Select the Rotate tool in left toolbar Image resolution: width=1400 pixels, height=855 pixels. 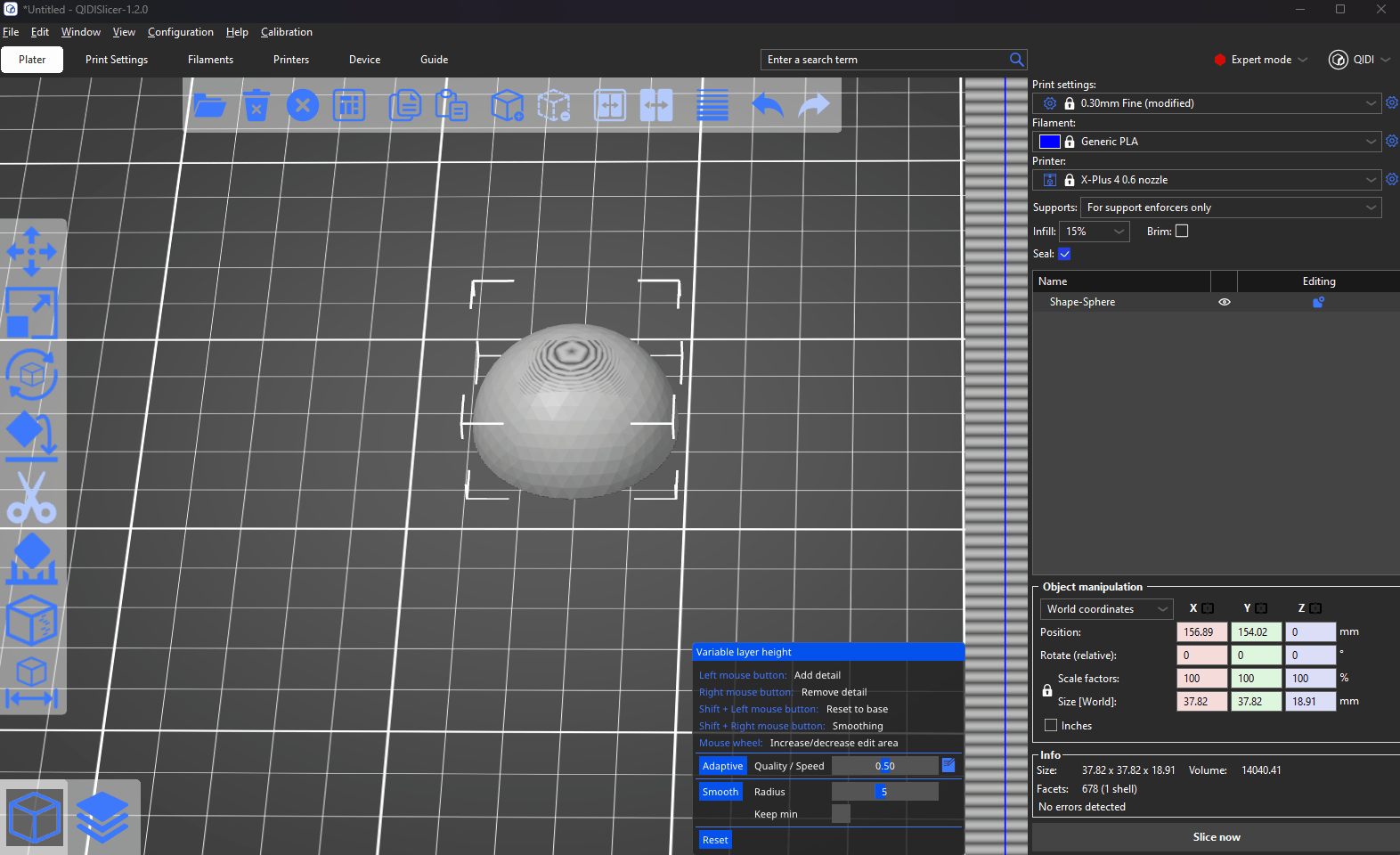click(x=32, y=374)
